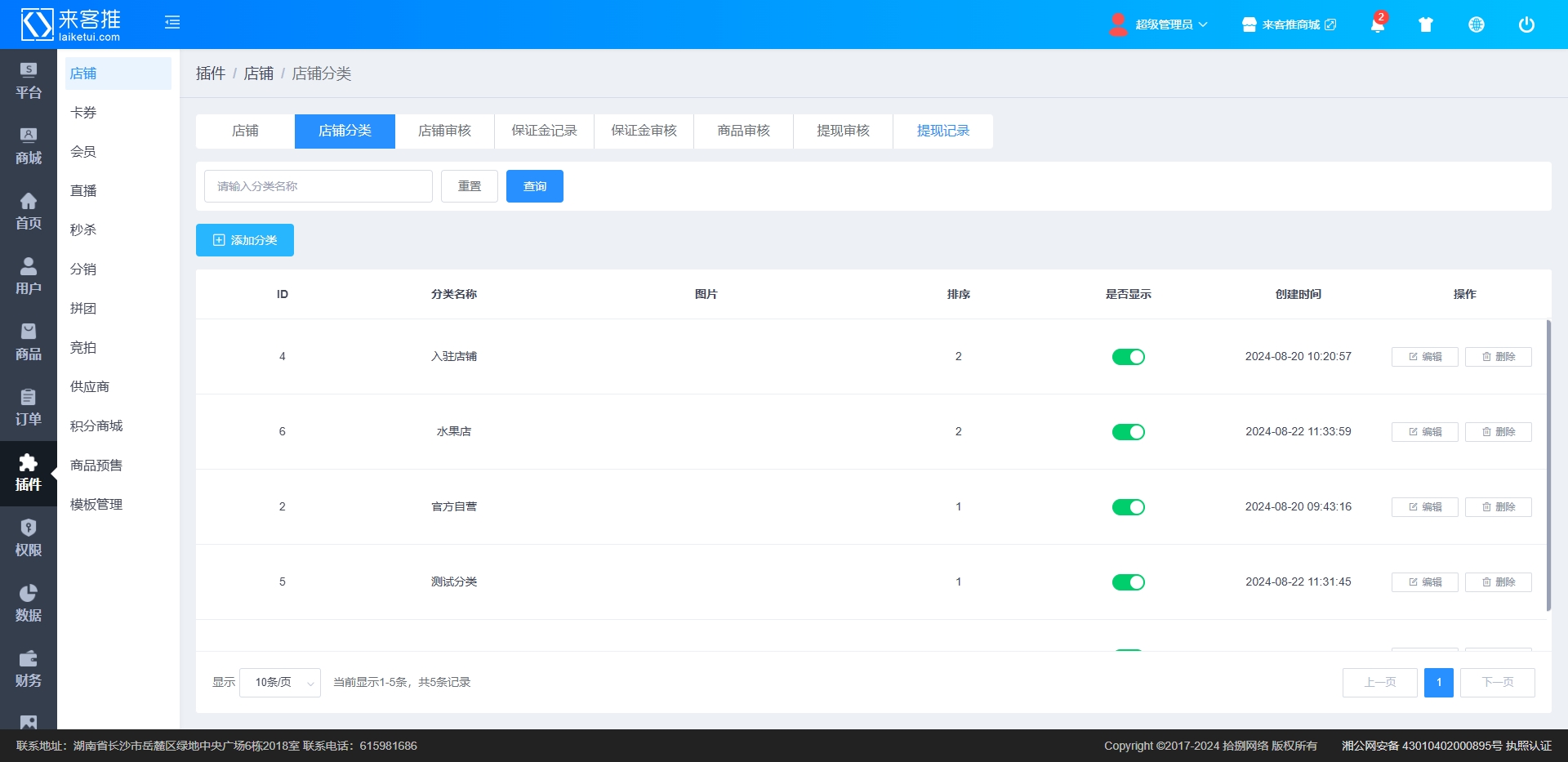The height and width of the screenshot is (762, 1568).
Task: Open the notification bell
Action: pos(1377,25)
